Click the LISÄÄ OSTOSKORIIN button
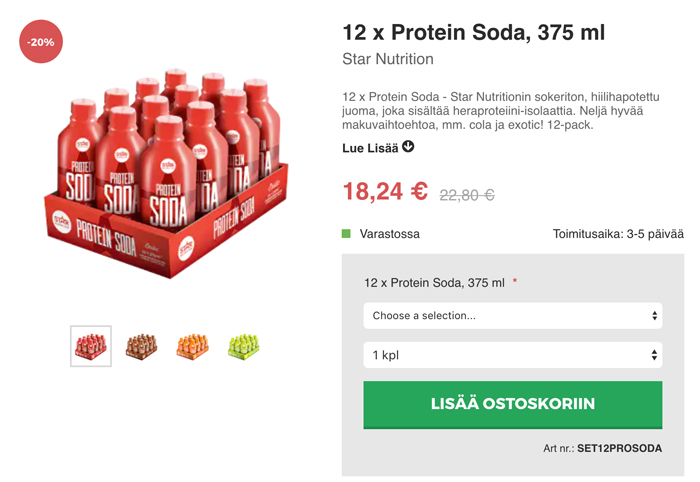Screen dimensions: 700x482 (x=512, y=405)
